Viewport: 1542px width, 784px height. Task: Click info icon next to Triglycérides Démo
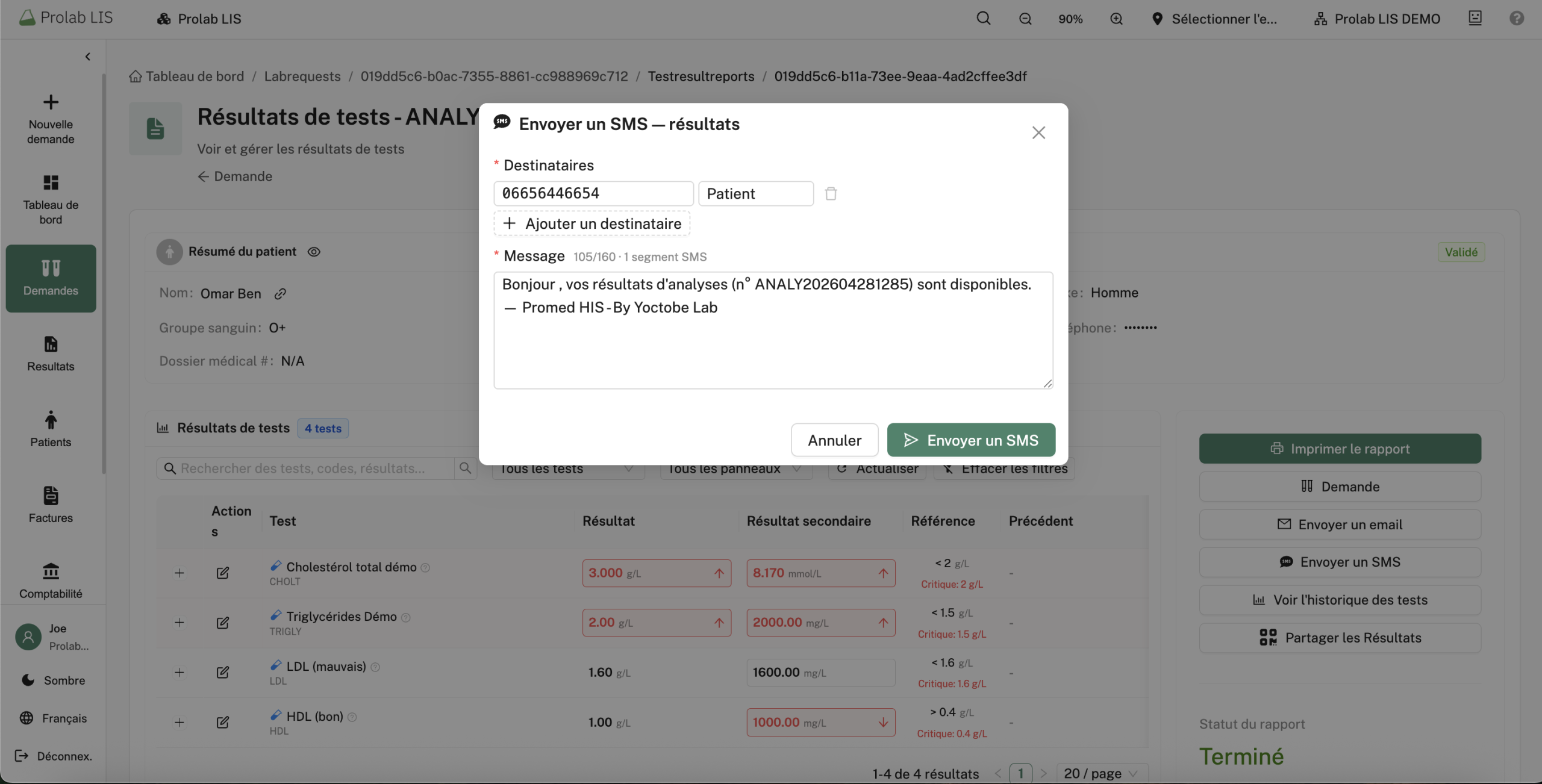406,618
